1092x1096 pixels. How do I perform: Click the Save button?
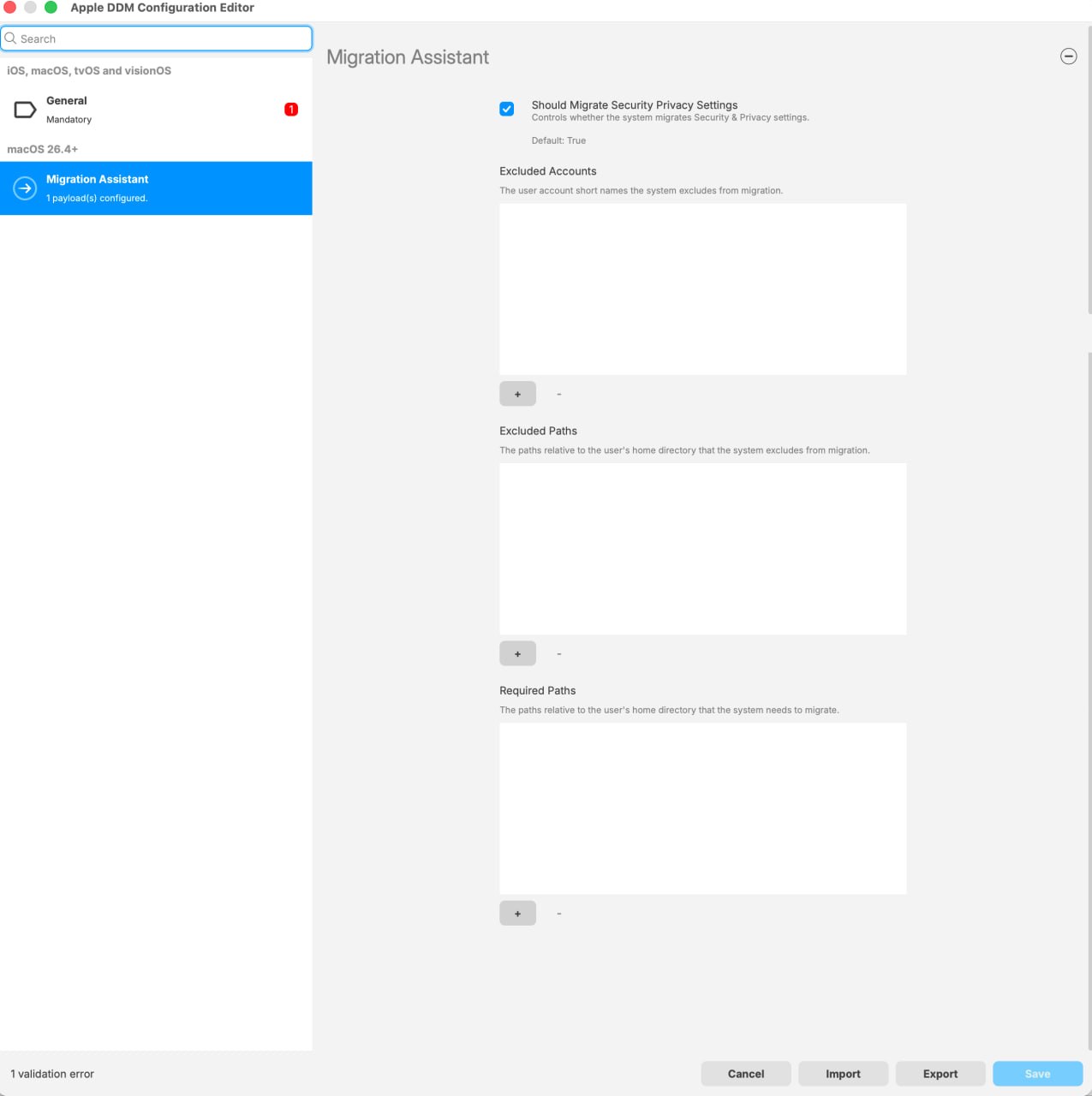(x=1037, y=1074)
